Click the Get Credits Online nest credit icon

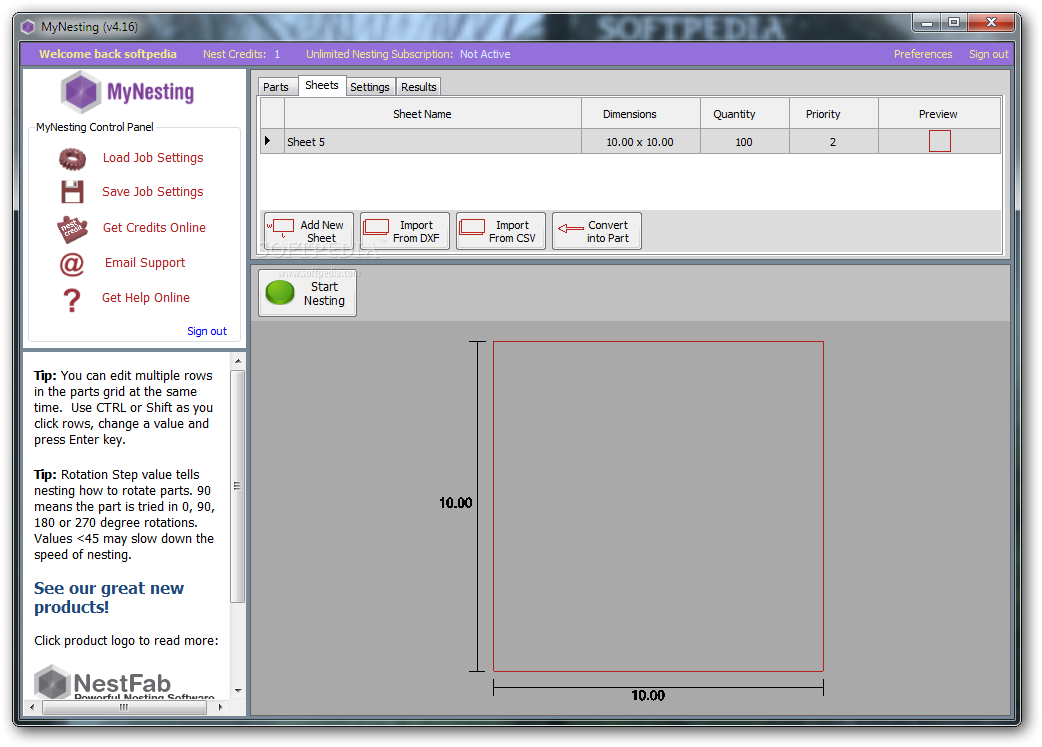coord(72,229)
